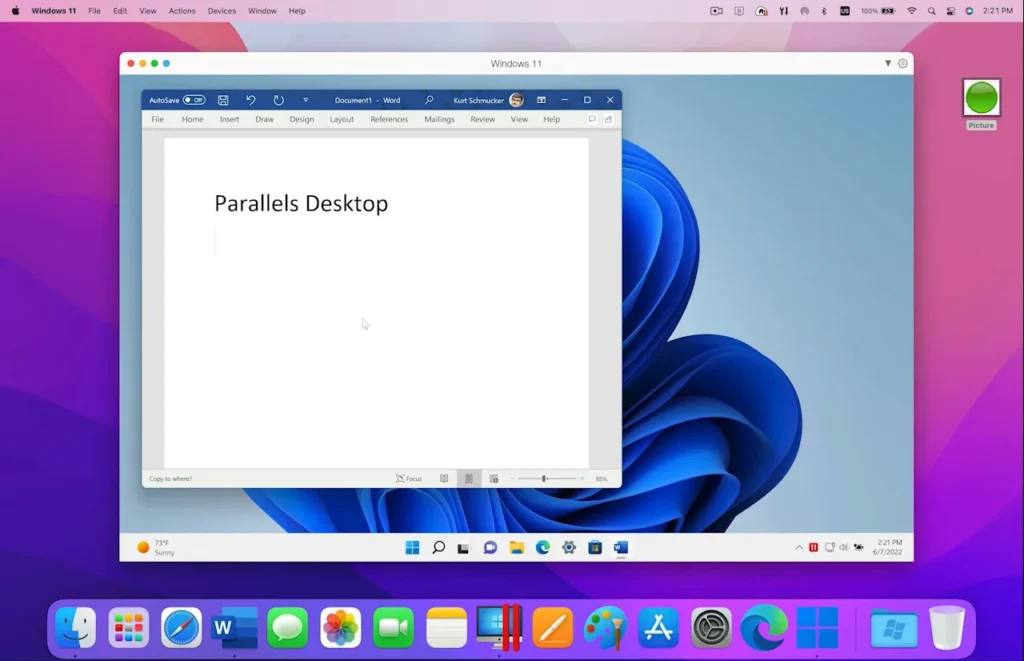Viewport: 1024px width, 661px height.
Task: Click the Kurt Schmucker account name
Action: pos(478,100)
